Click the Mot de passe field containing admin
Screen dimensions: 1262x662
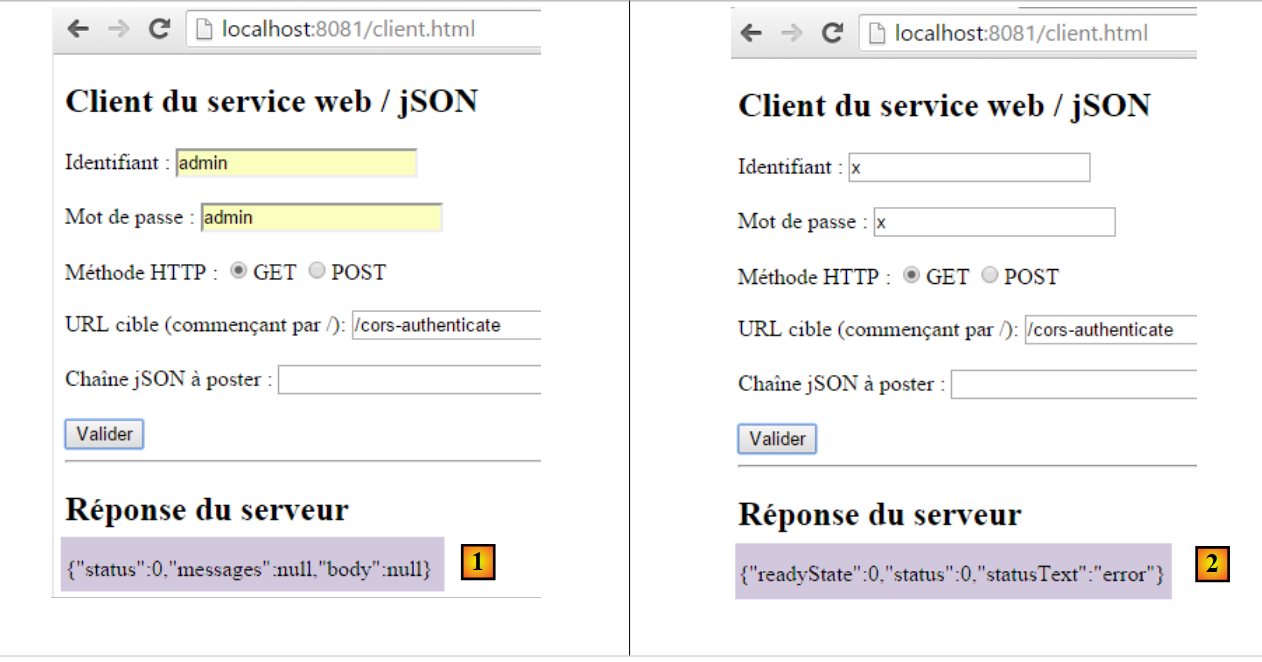pyautogui.click(x=321, y=218)
